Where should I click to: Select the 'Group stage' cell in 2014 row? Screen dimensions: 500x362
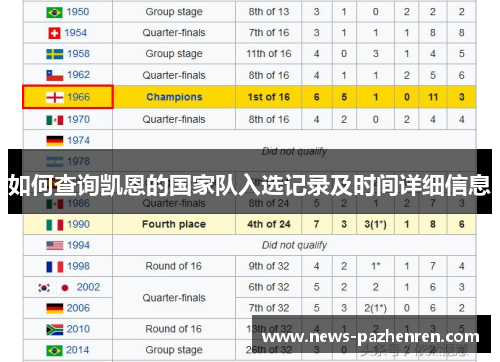[174, 350]
